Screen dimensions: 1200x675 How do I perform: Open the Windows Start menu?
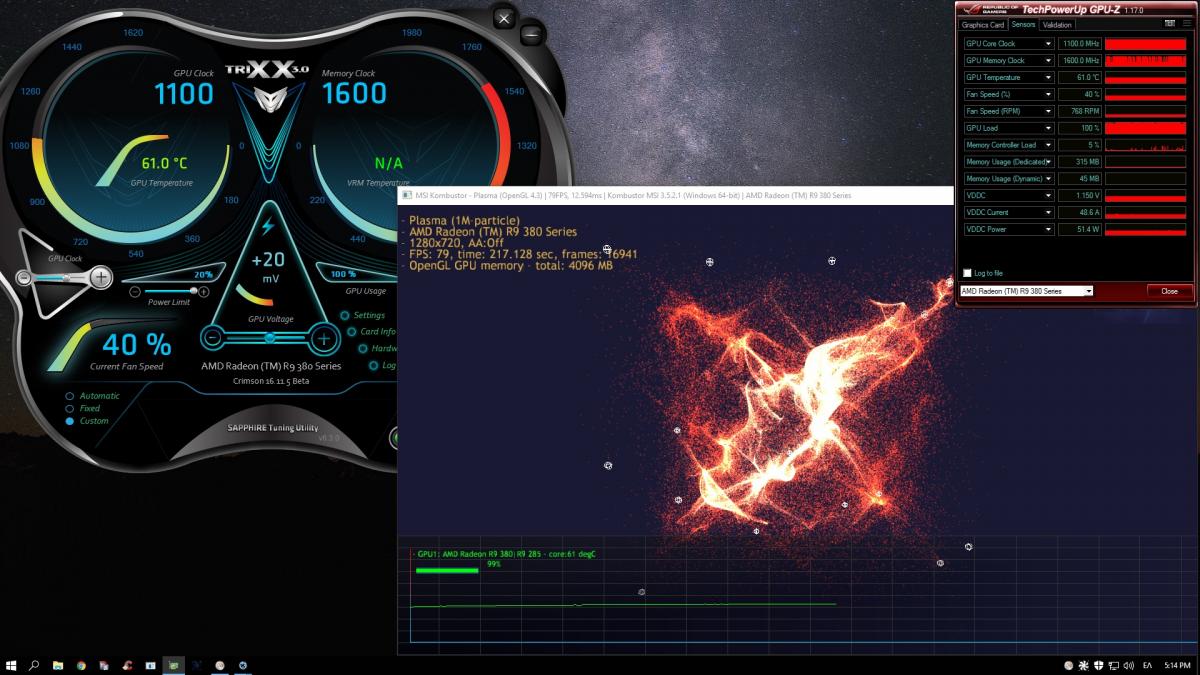click(12, 664)
